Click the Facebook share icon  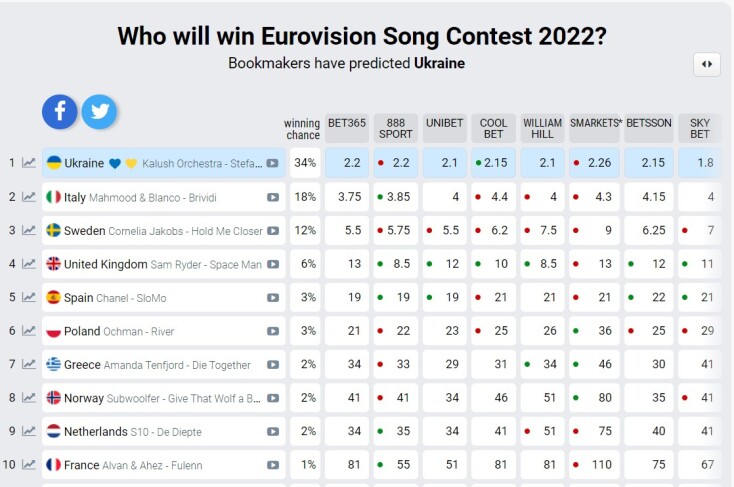click(60, 112)
